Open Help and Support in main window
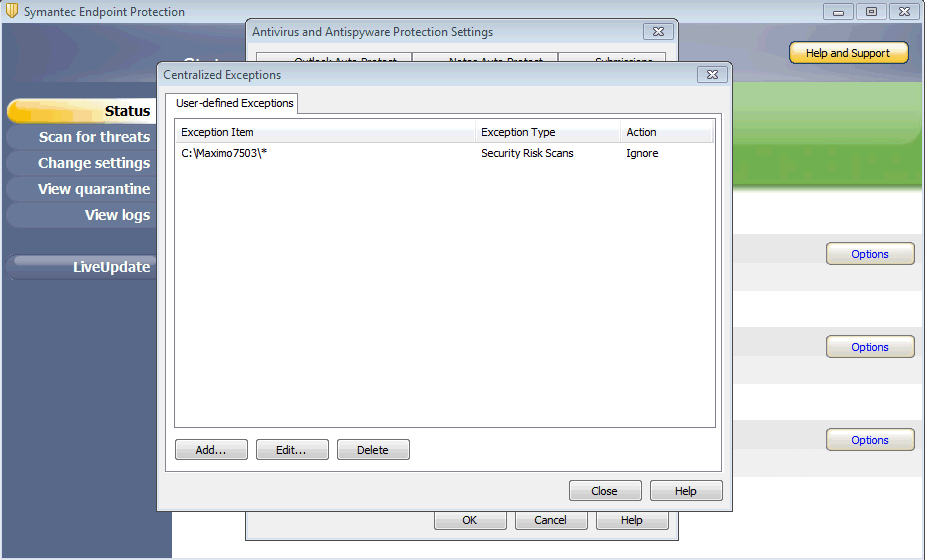This screenshot has width=928, height=560. (x=848, y=53)
